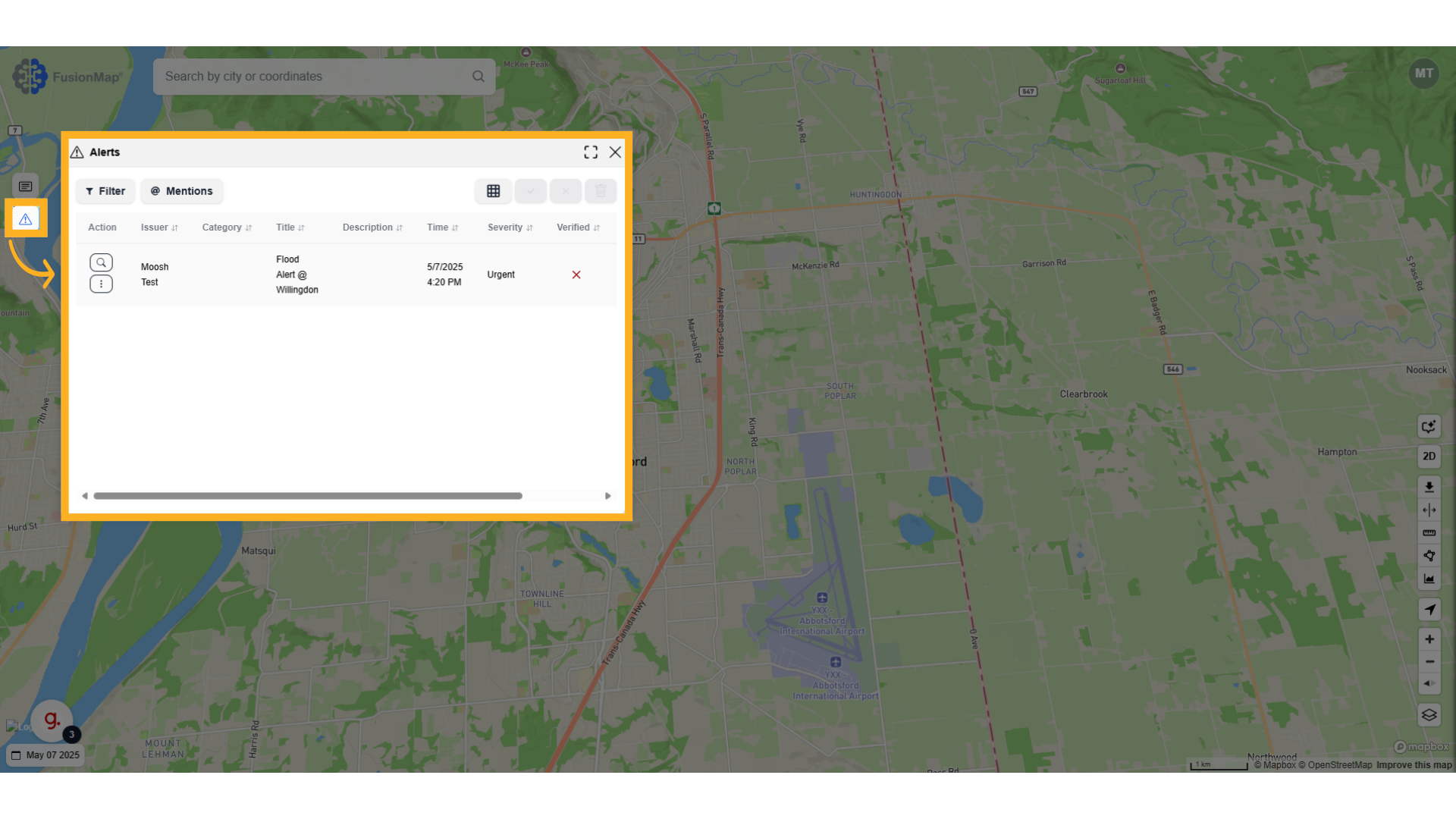Click the verify checkmark toolbar button

(x=531, y=191)
